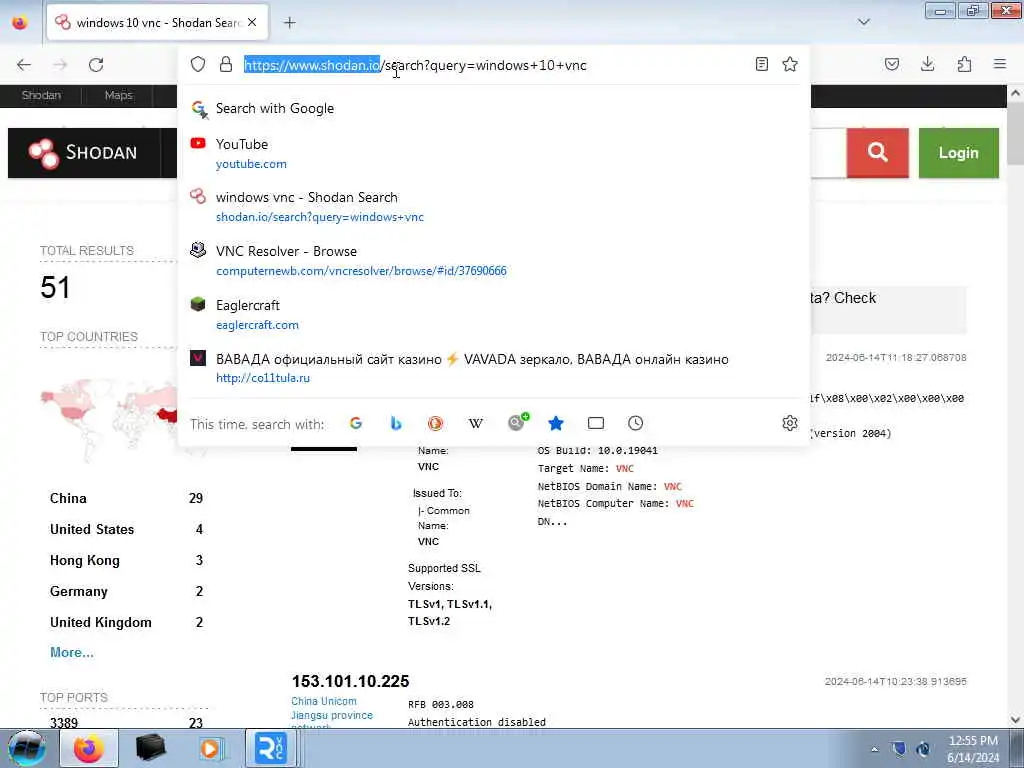This screenshot has height=768, width=1024.
Task: Open Shodan link in top black bar
Action: [x=41, y=95]
